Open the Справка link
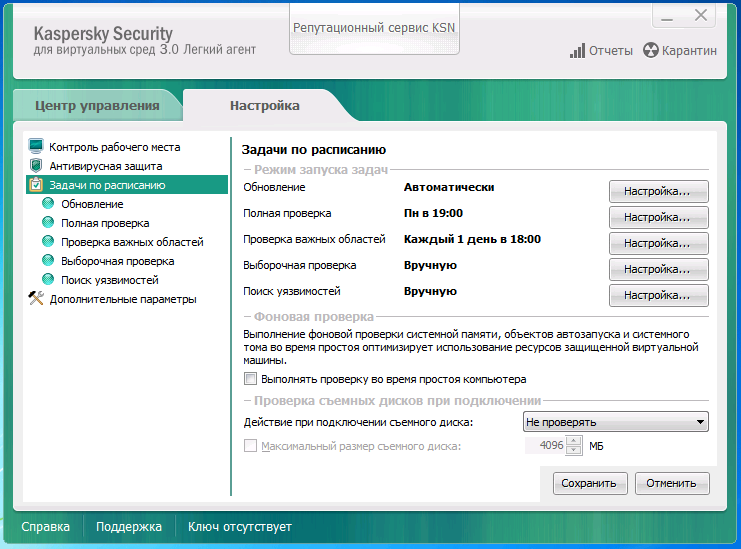Viewport: 741px width, 549px height. pos(45,526)
